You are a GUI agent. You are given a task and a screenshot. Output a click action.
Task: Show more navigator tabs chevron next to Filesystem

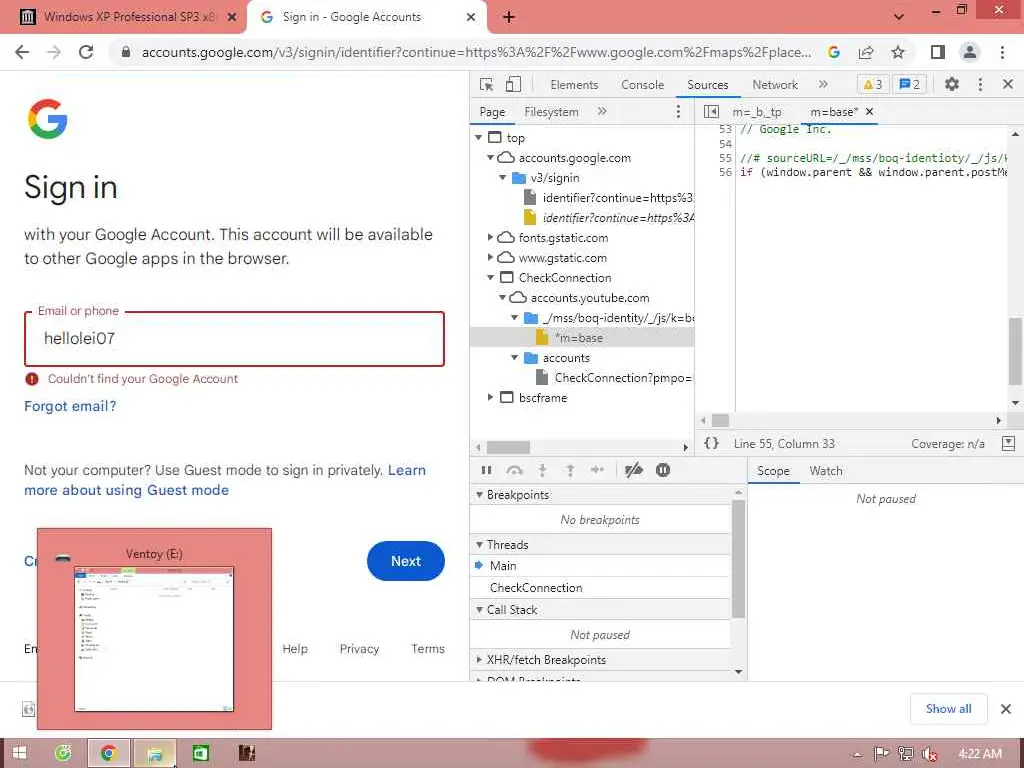click(x=601, y=112)
